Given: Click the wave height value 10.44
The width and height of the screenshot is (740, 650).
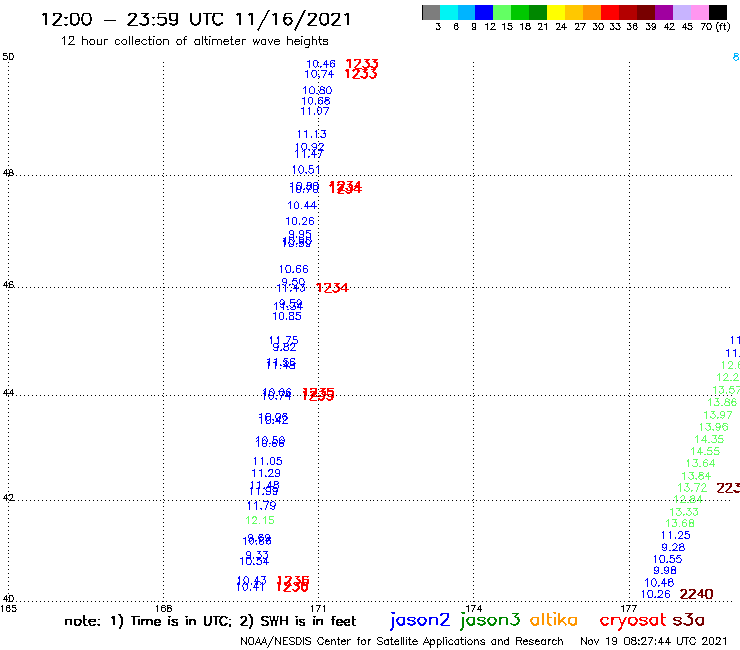Looking at the screenshot, I should pyautogui.click(x=302, y=205).
